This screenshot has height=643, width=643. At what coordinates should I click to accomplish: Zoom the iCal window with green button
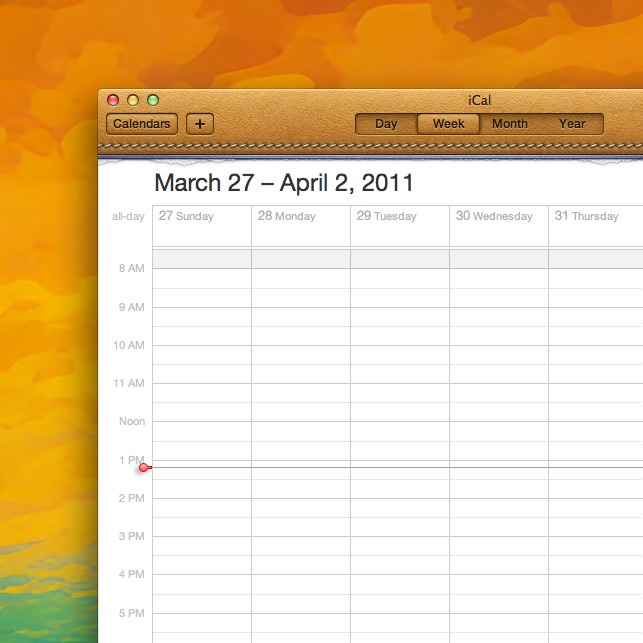(153, 100)
